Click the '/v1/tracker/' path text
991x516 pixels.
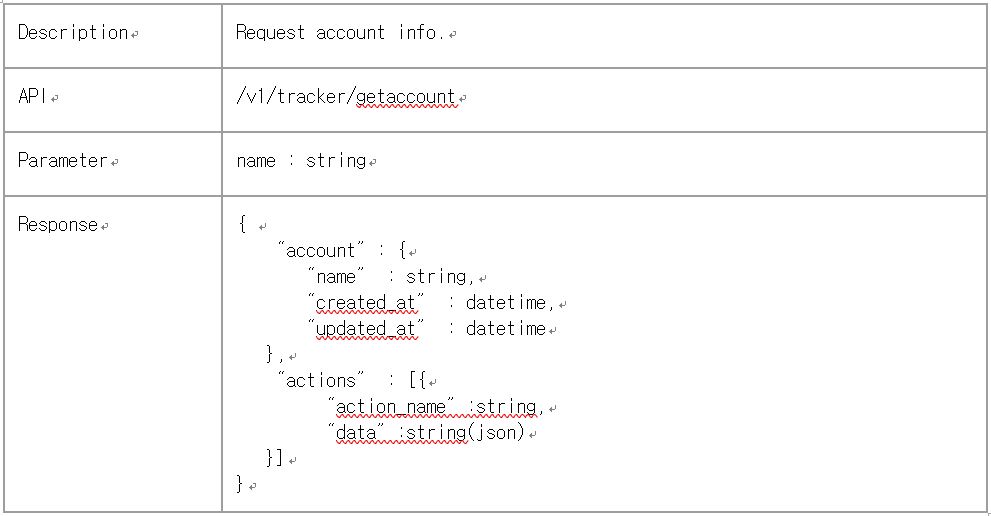click(x=295, y=97)
